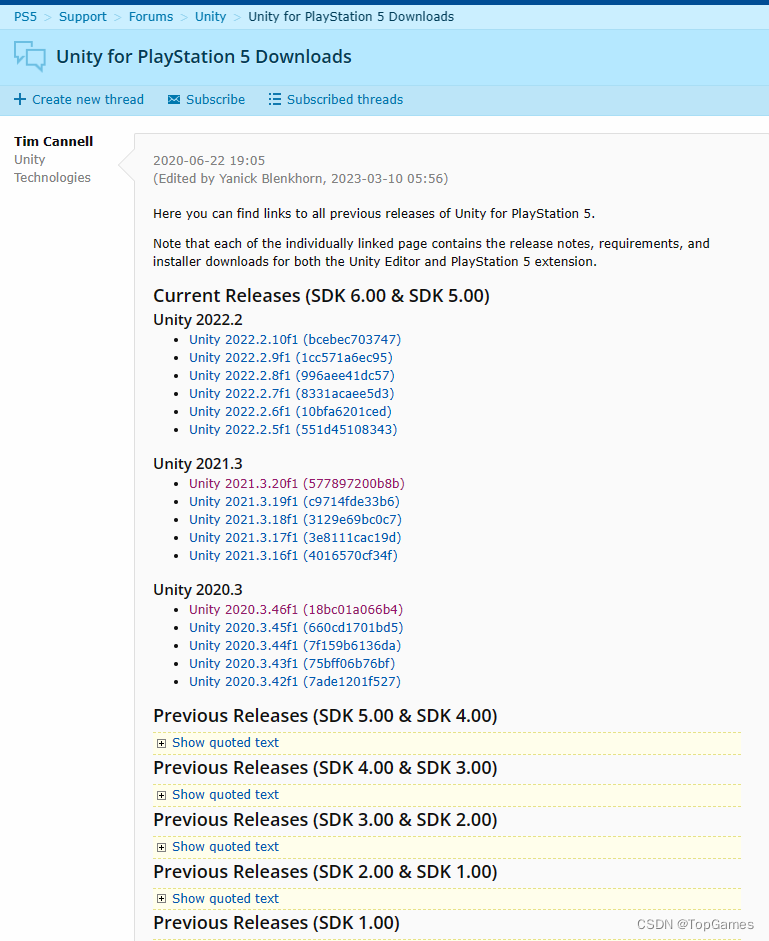Open Unity 2020.3.45f1 (660cd1701bd5) link
The image size is (769, 941).
click(296, 628)
